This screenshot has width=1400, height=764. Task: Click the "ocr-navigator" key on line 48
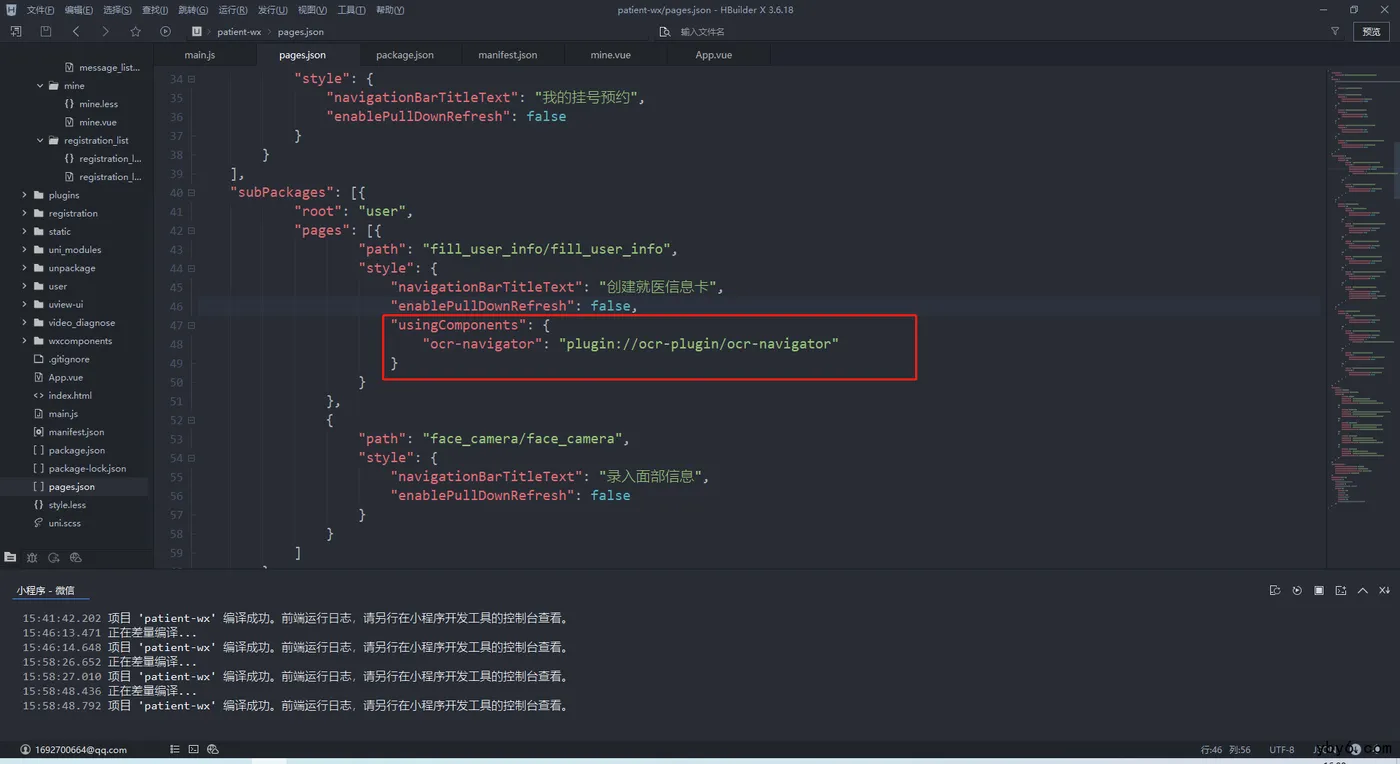tap(483, 344)
